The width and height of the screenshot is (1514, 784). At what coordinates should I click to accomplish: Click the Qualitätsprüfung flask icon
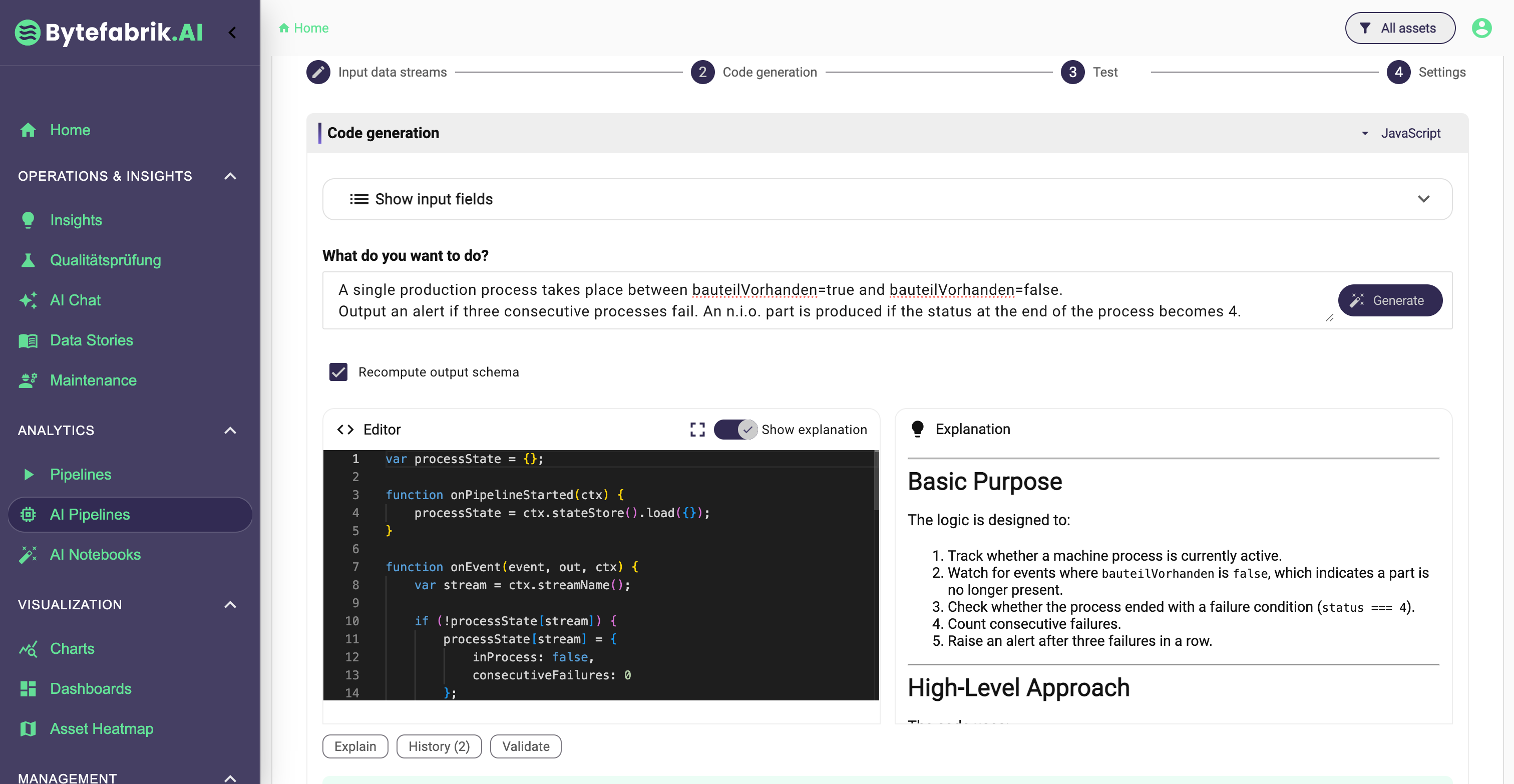point(28,260)
